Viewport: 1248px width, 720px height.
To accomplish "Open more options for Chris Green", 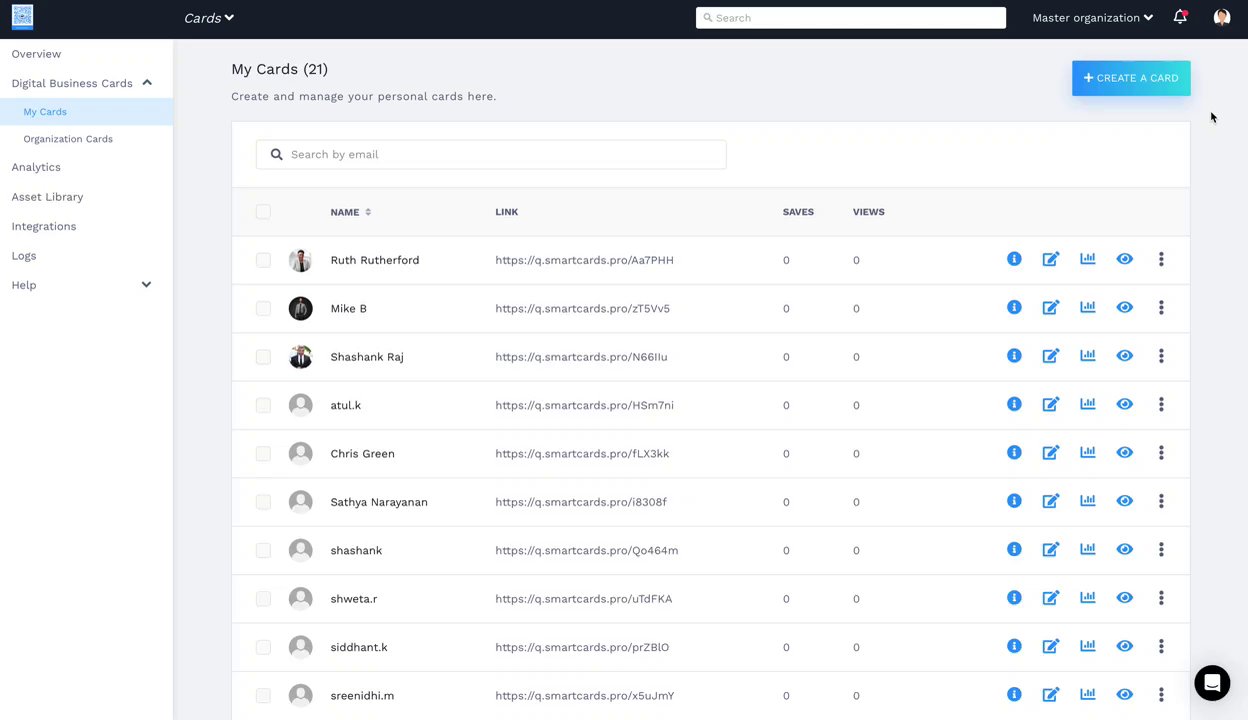I will (x=1161, y=453).
